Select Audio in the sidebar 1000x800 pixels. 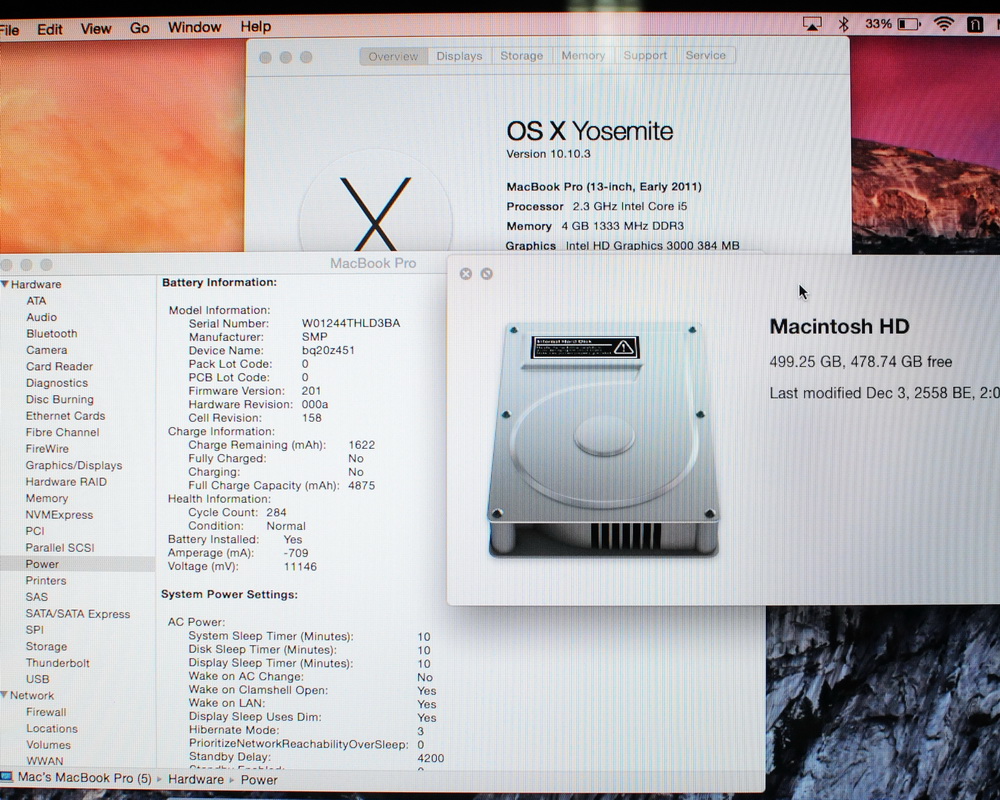point(41,317)
